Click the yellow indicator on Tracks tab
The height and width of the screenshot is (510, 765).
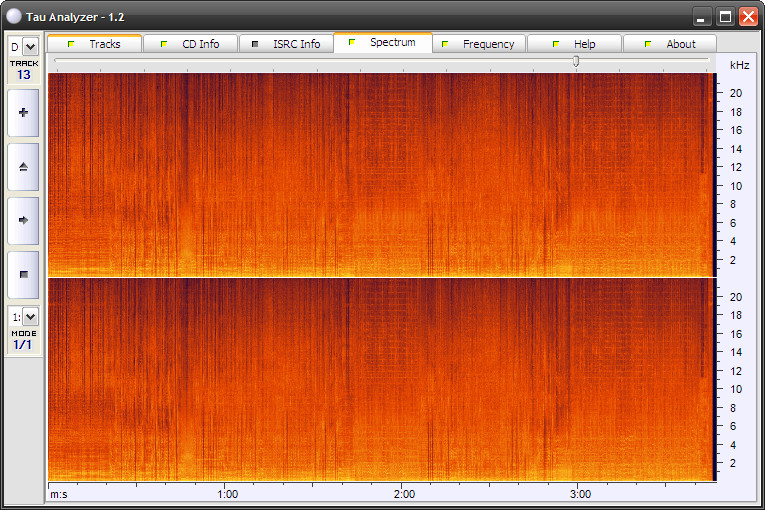pyautogui.click(x=70, y=44)
